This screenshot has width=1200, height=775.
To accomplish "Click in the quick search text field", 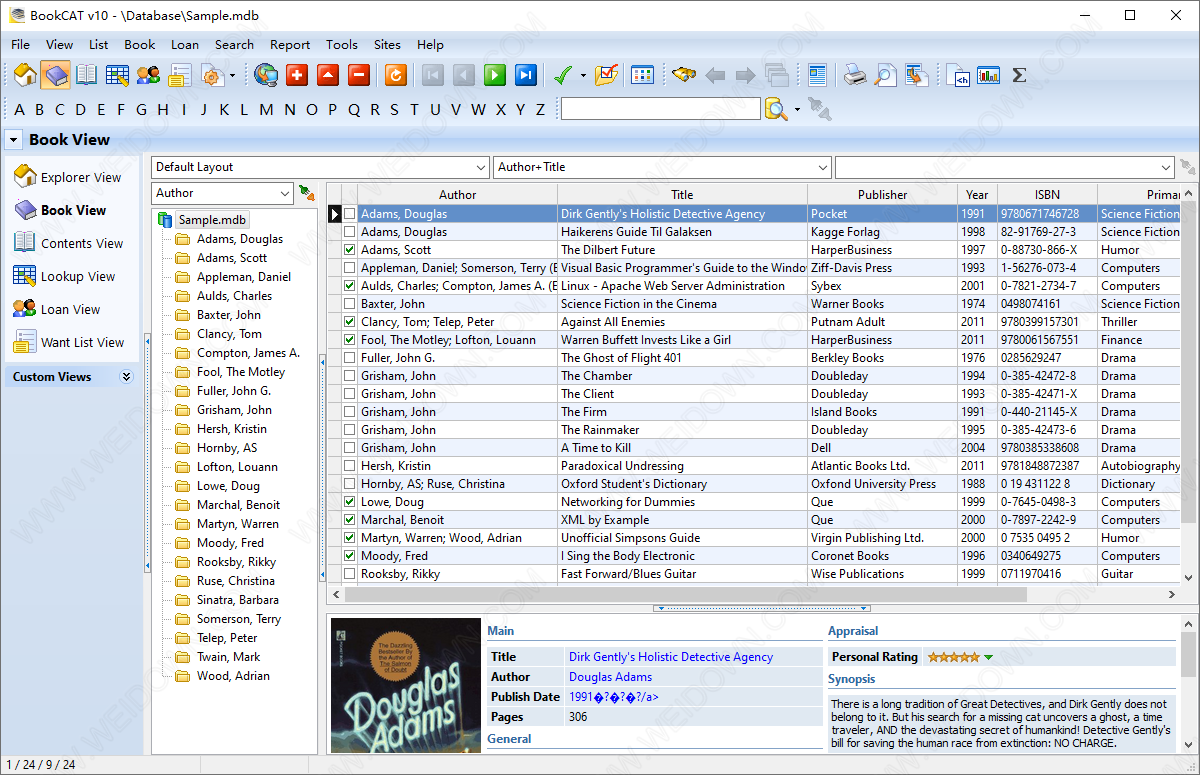I will click(x=661, y=109).
